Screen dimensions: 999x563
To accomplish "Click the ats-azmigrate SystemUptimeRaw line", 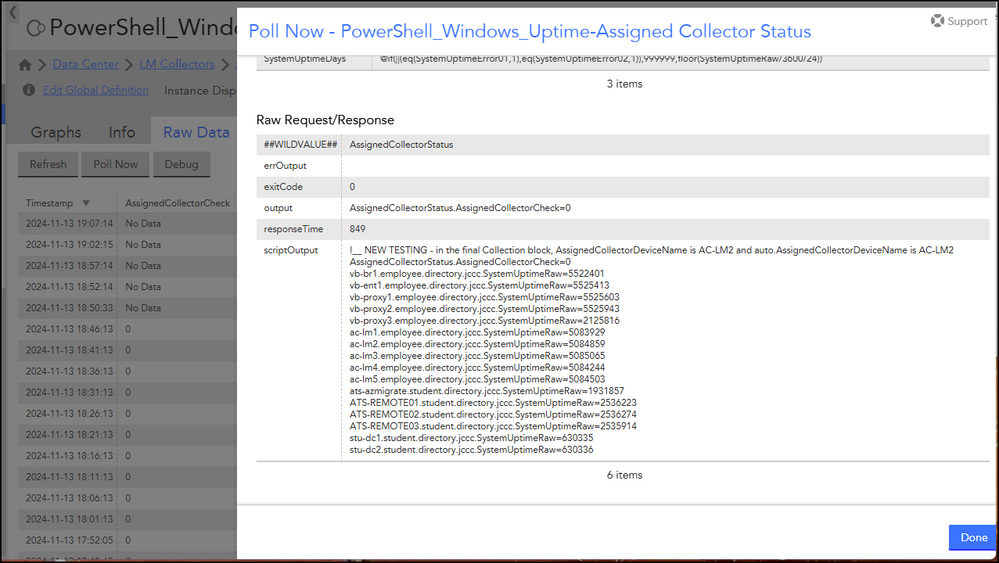I will tap(487, 391).
